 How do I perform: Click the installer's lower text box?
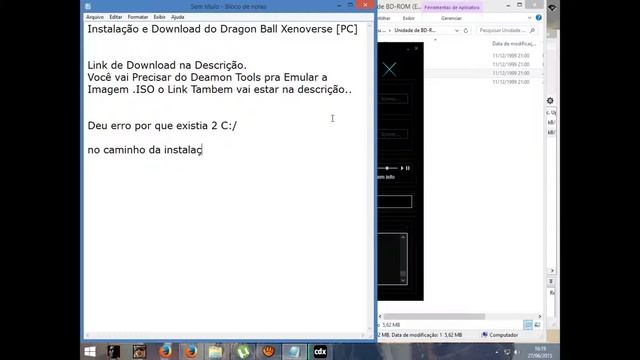tap(395, 202)
